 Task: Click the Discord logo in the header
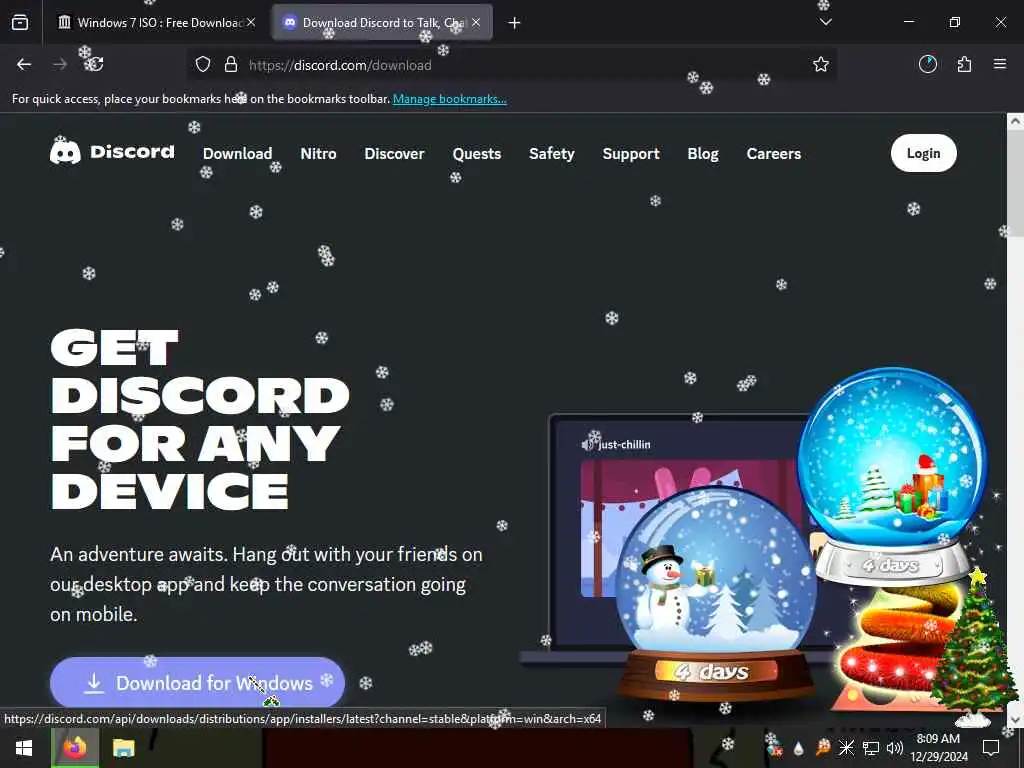click(x=112, y=152)
